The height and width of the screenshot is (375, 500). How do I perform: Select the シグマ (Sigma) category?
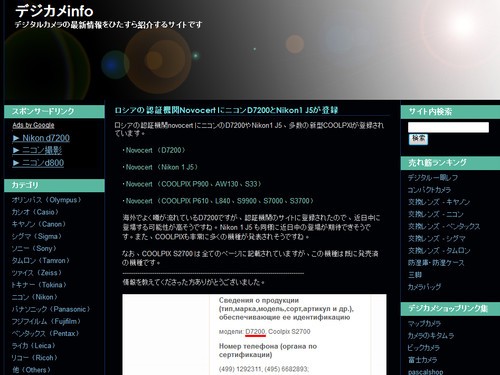pos(37,236)
